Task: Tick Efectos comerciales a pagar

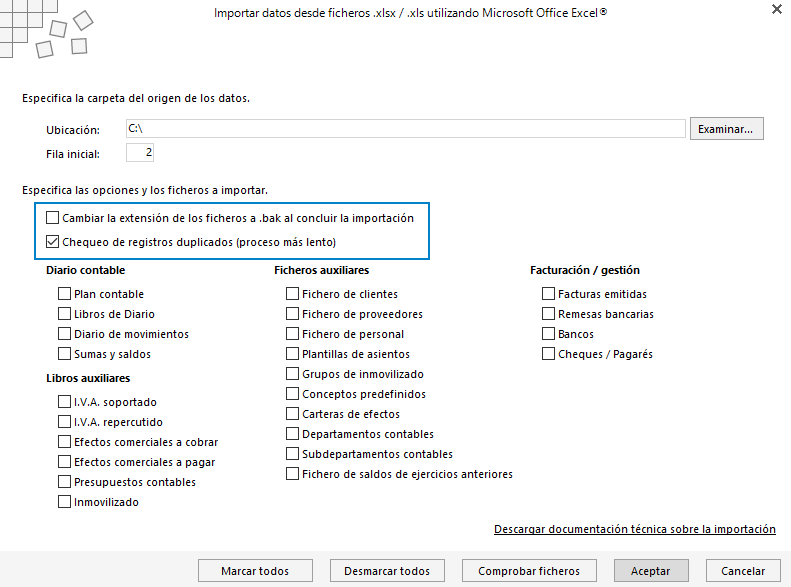Action: tap(64, 461)
